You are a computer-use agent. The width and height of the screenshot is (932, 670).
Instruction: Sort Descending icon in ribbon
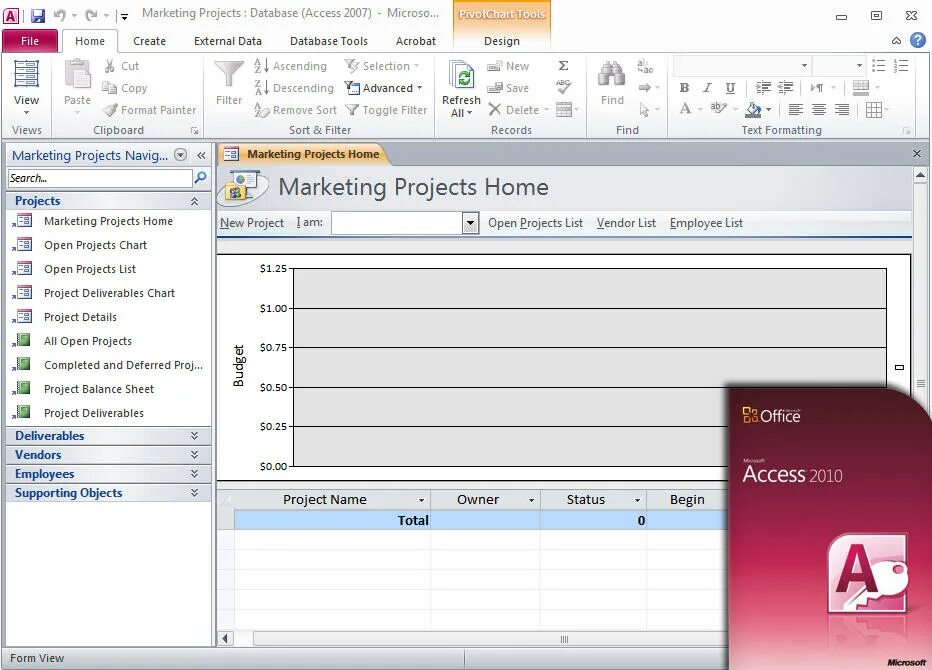pyautogui.click(x=262, y=88)
